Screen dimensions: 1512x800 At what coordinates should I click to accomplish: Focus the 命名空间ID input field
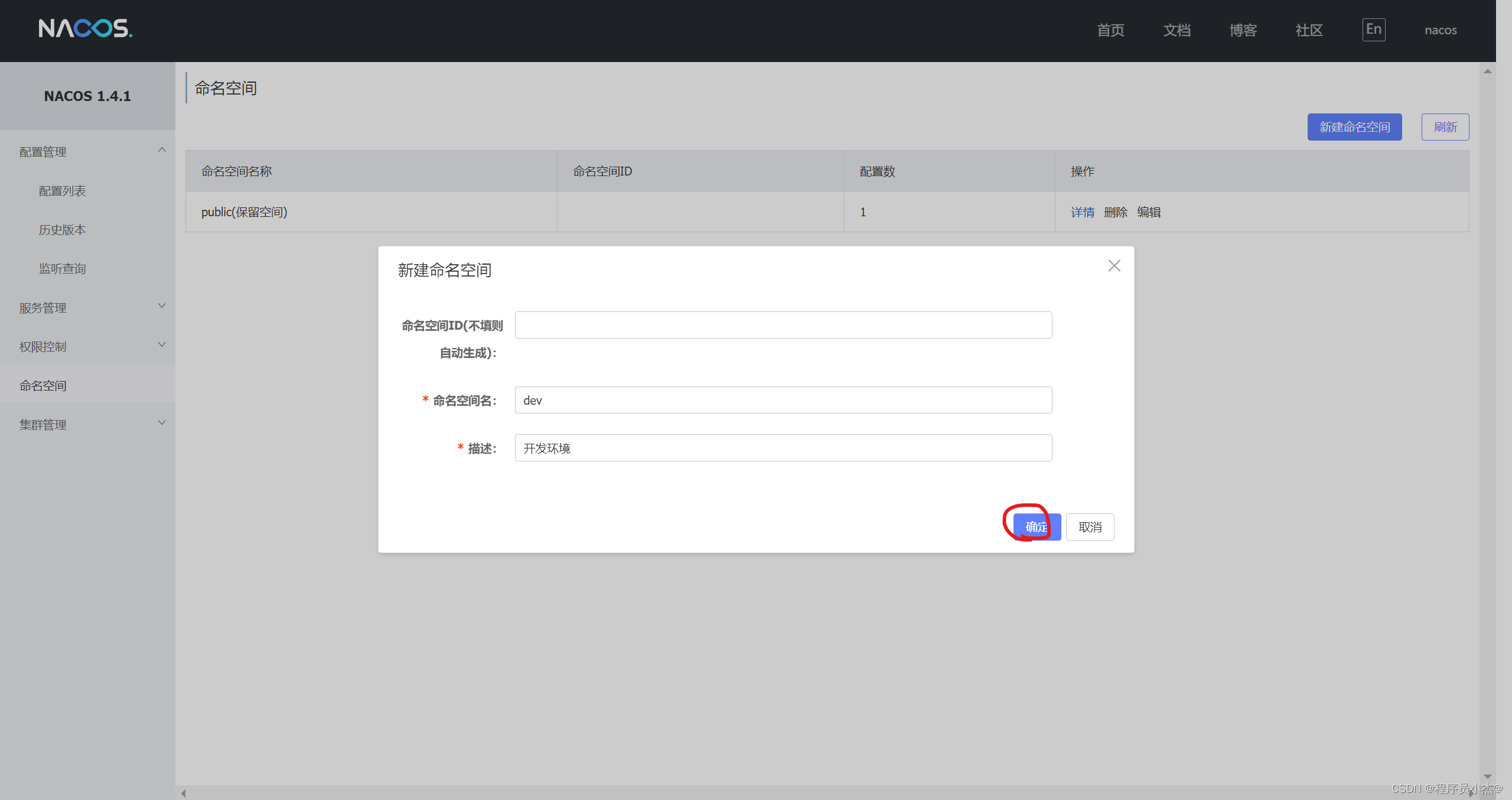[x=783, y=325]
